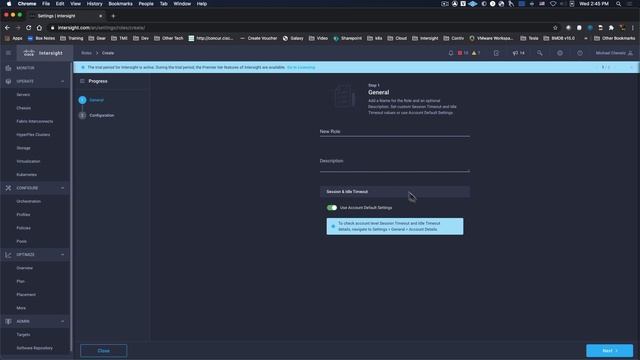
Task: Click the Monitor chart icon in sidebar
Action: point(8,68)
